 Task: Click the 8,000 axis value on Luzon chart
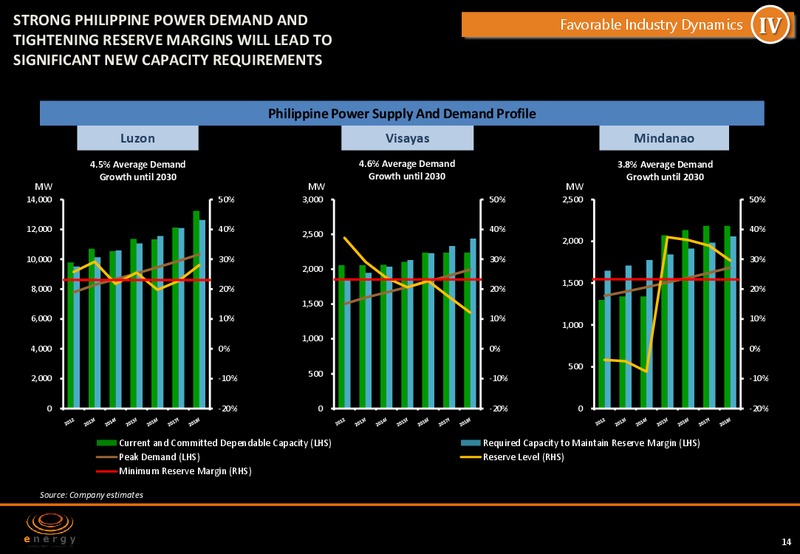41,289
